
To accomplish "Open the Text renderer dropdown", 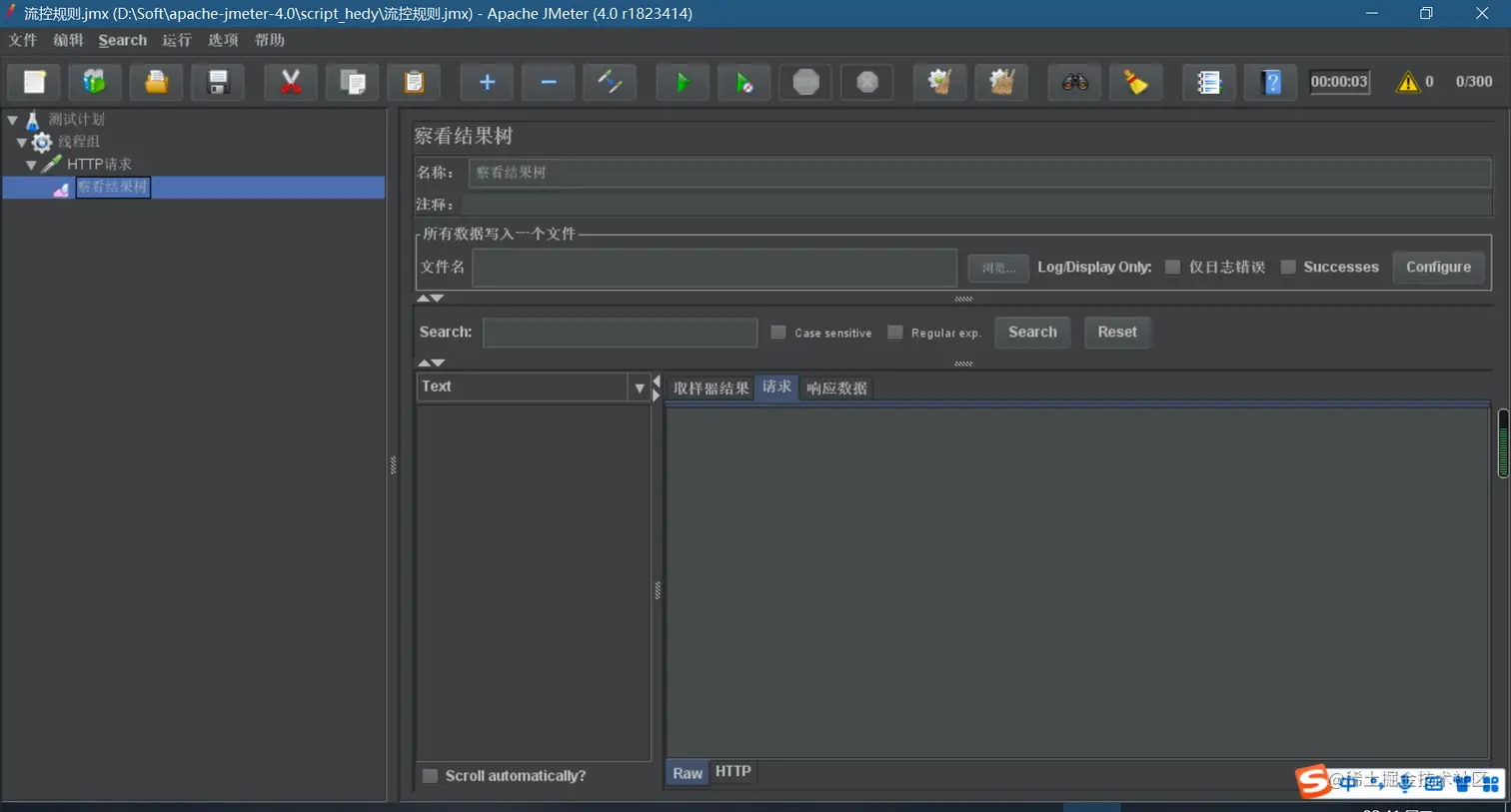I will click(640, 388).
